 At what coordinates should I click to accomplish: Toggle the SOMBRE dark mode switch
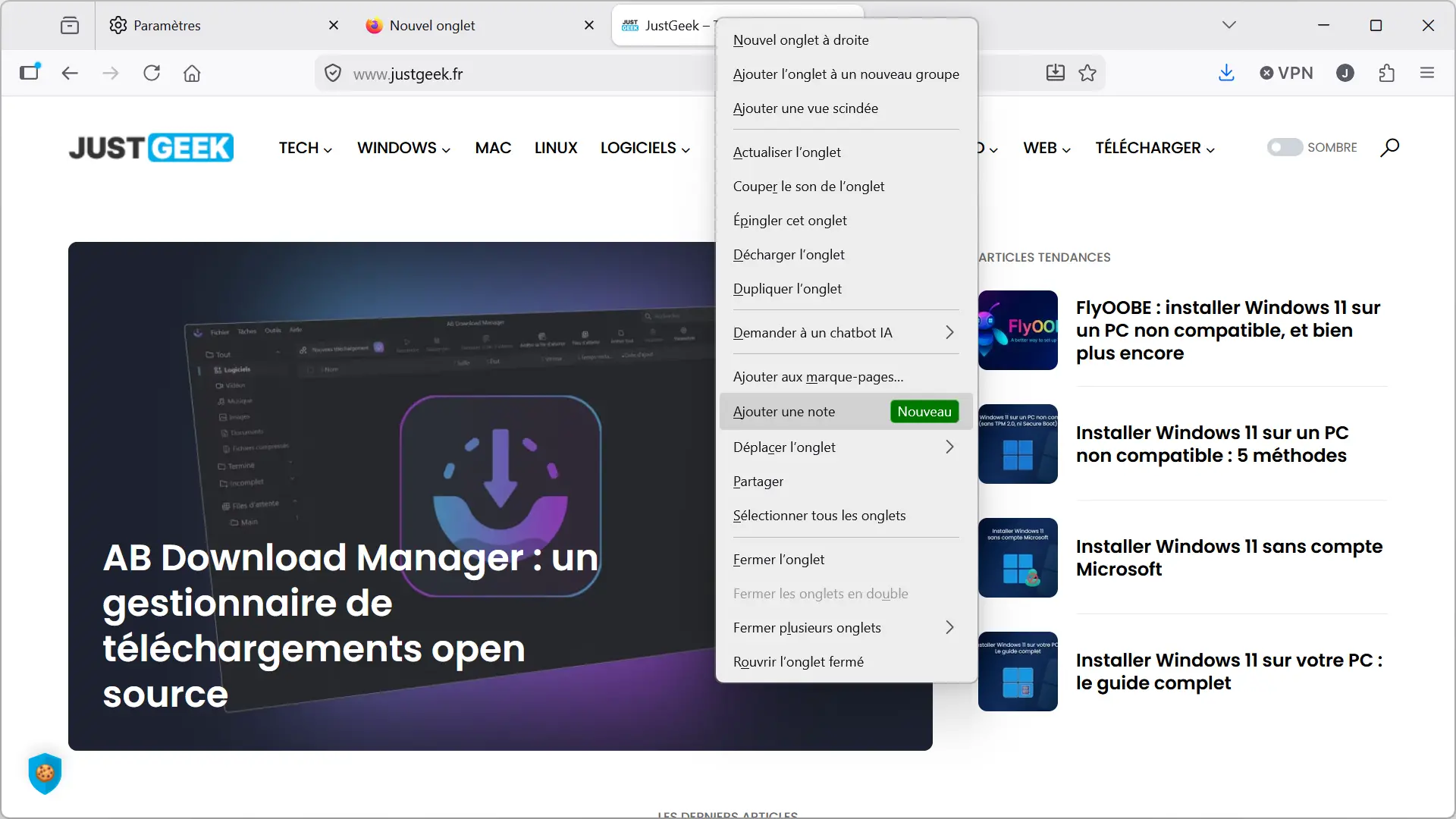tap(1285, 147)
